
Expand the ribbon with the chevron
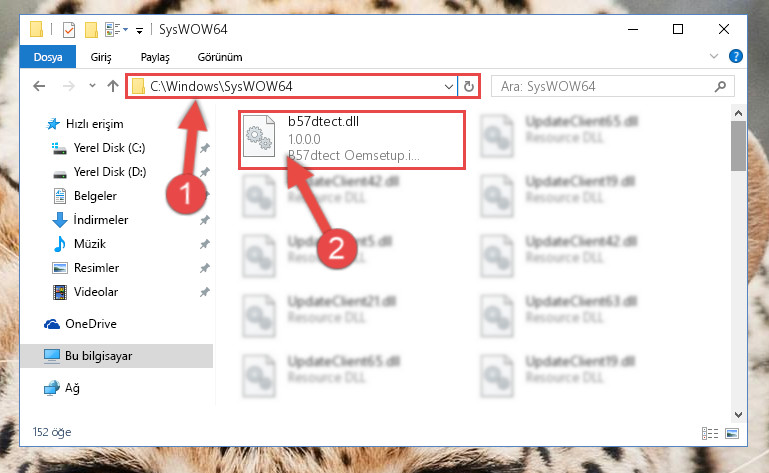tap(714, 56)
